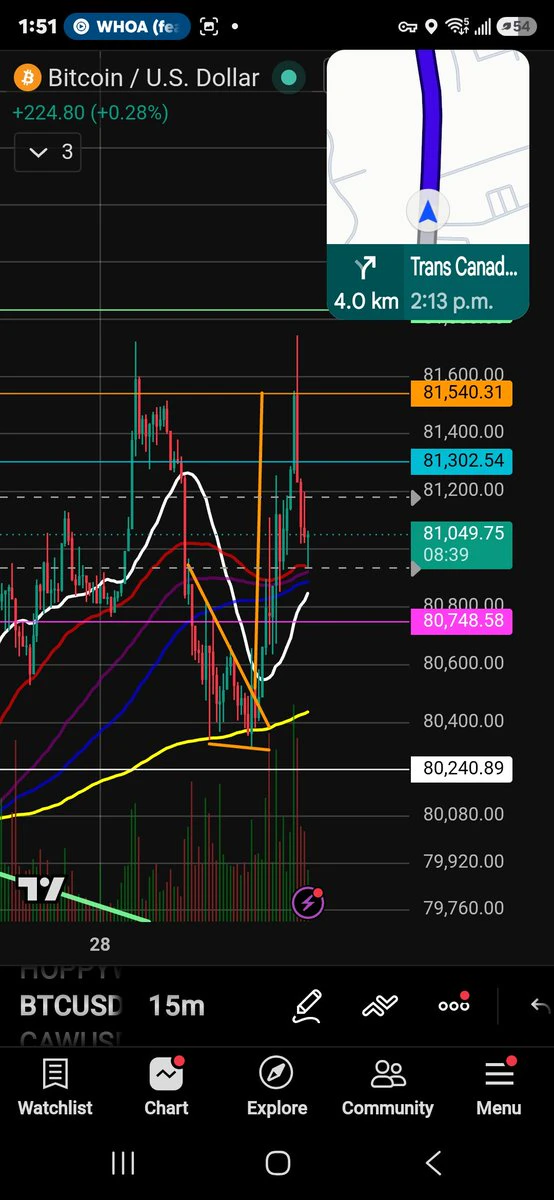Tap the turn-right 4.0 km direction panel
The image size is (554, 1200).
point(365,283)
